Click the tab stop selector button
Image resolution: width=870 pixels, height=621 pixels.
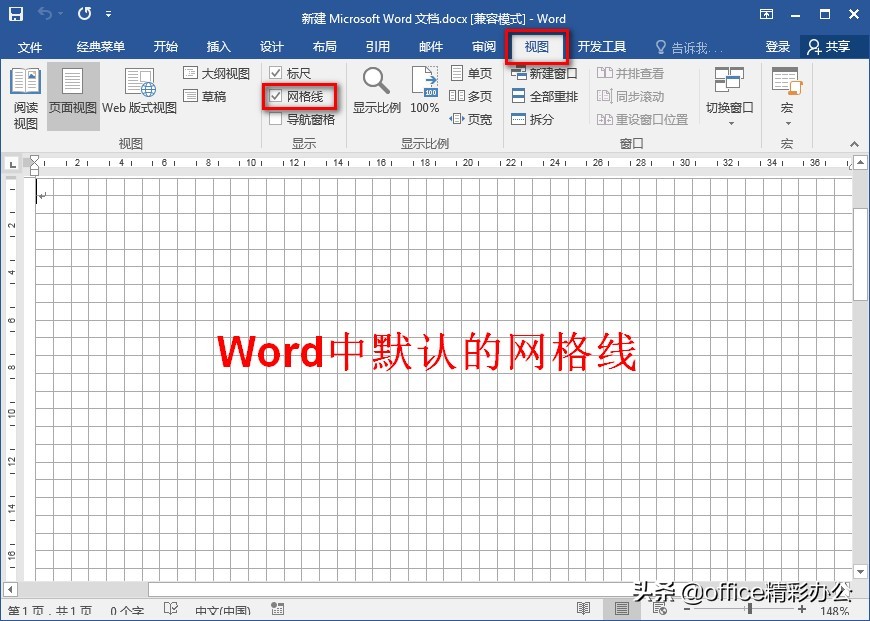(x=12, y=164)
